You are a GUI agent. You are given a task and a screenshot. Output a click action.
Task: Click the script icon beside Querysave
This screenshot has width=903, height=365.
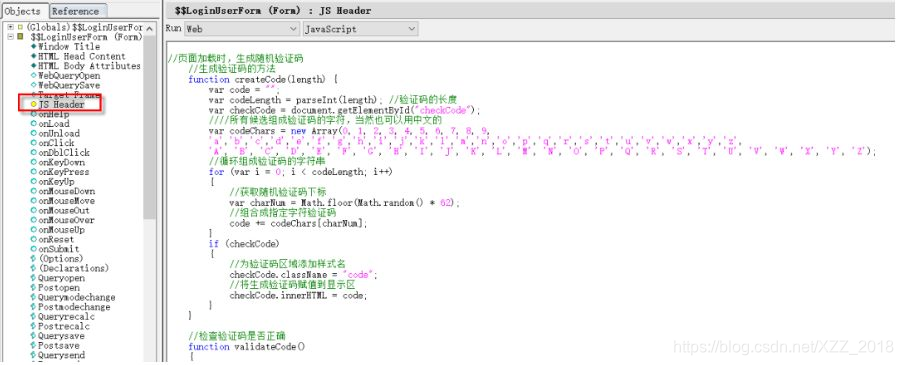coord(33,336)
